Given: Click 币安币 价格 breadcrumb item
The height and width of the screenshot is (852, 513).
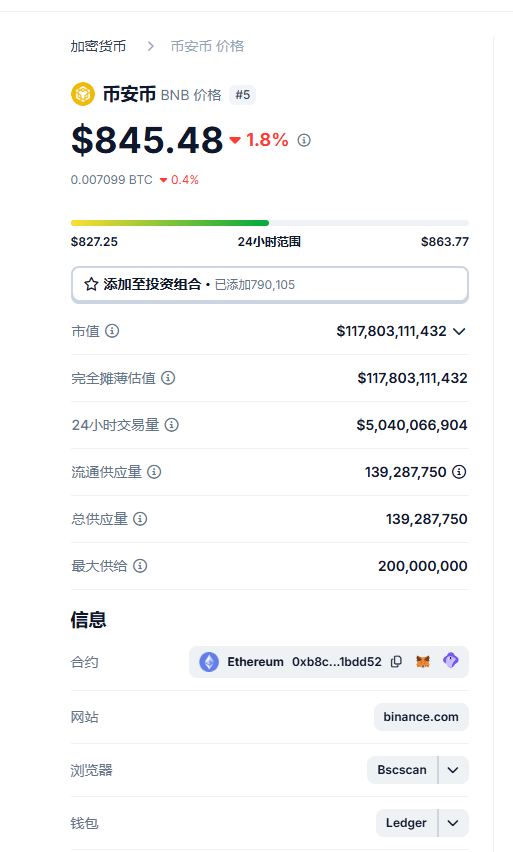Looking at the screenshot, I should click(x=207, y=46).
